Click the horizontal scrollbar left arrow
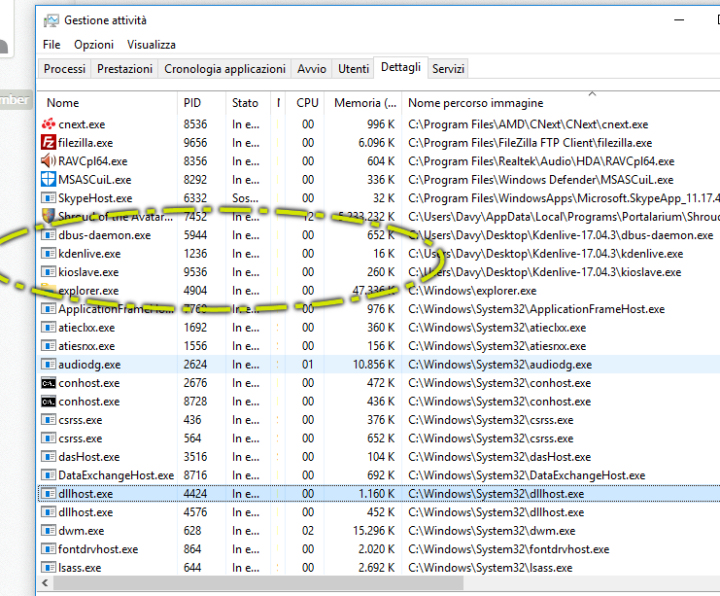 pos(45,583)
